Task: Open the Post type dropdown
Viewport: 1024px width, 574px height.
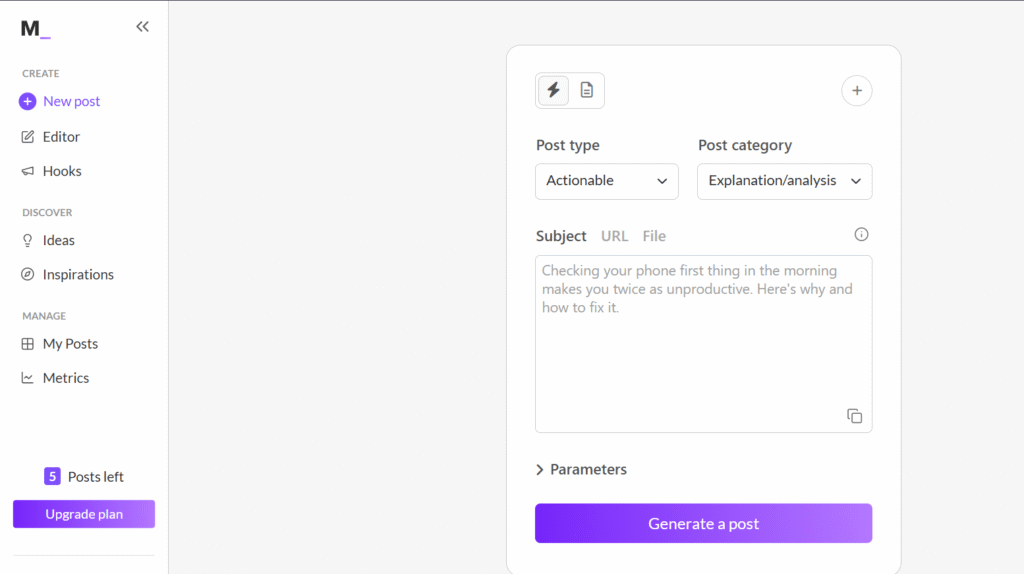Action: [x=606, y=181]
